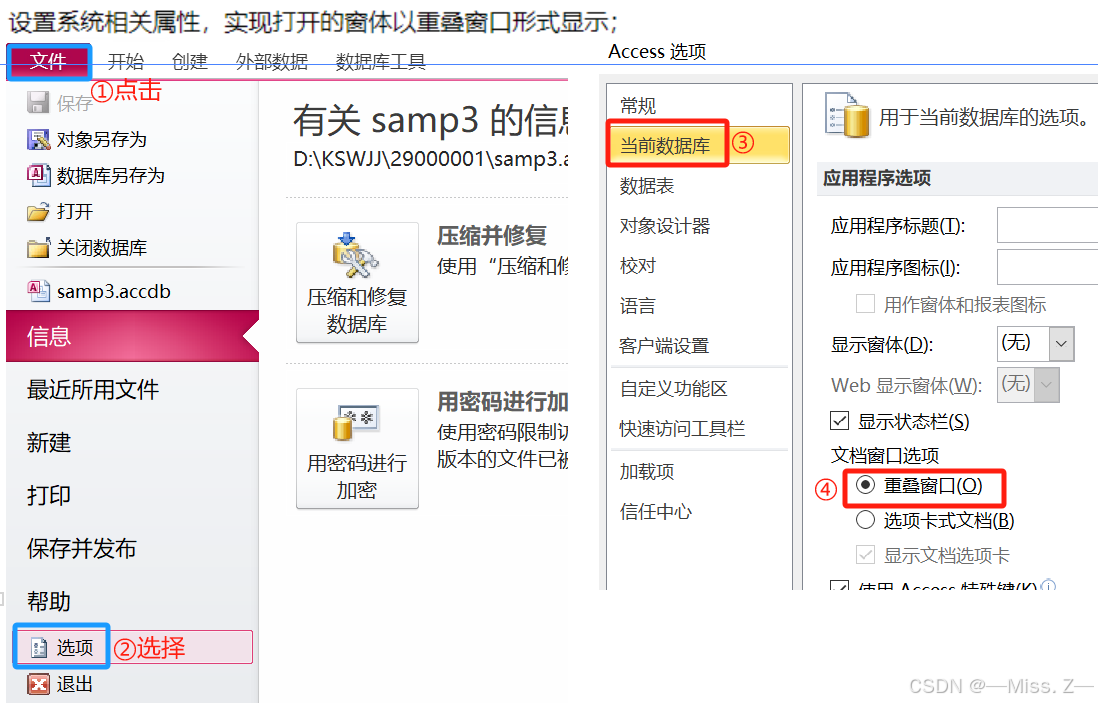Select 加载项 options category
Screen dimensions: 1098x703
click(x=646, y=471)
